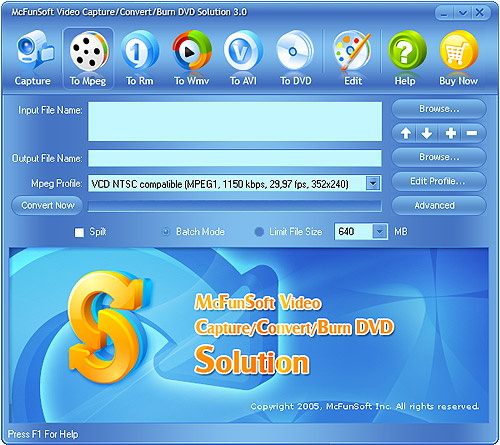This screenshot has width=500, height=445.
Task: Expand the Mpeg Profile dropdown
Action: tap(373, 183)
